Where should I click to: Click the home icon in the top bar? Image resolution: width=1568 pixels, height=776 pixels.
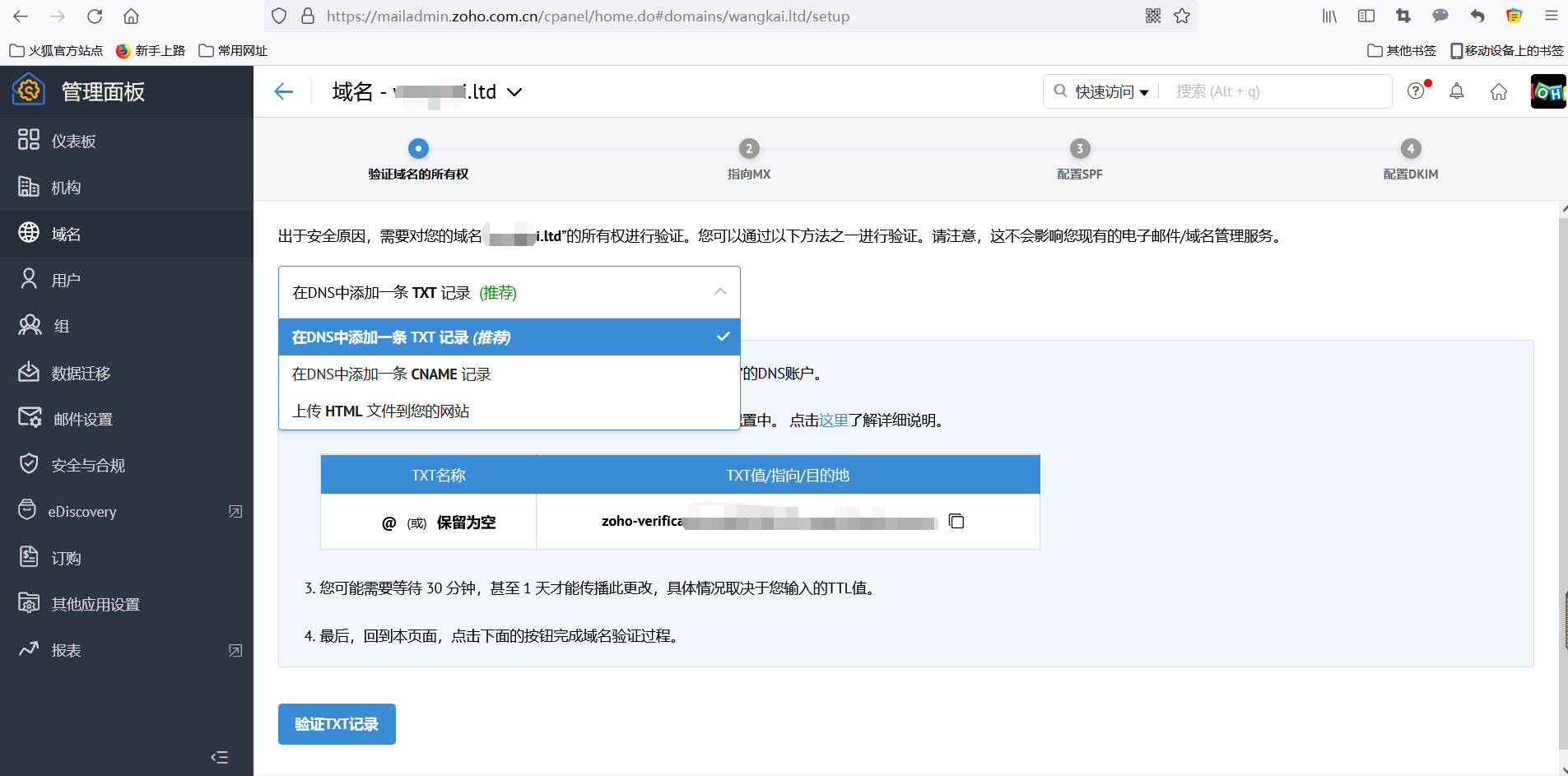click(1498, 91)
